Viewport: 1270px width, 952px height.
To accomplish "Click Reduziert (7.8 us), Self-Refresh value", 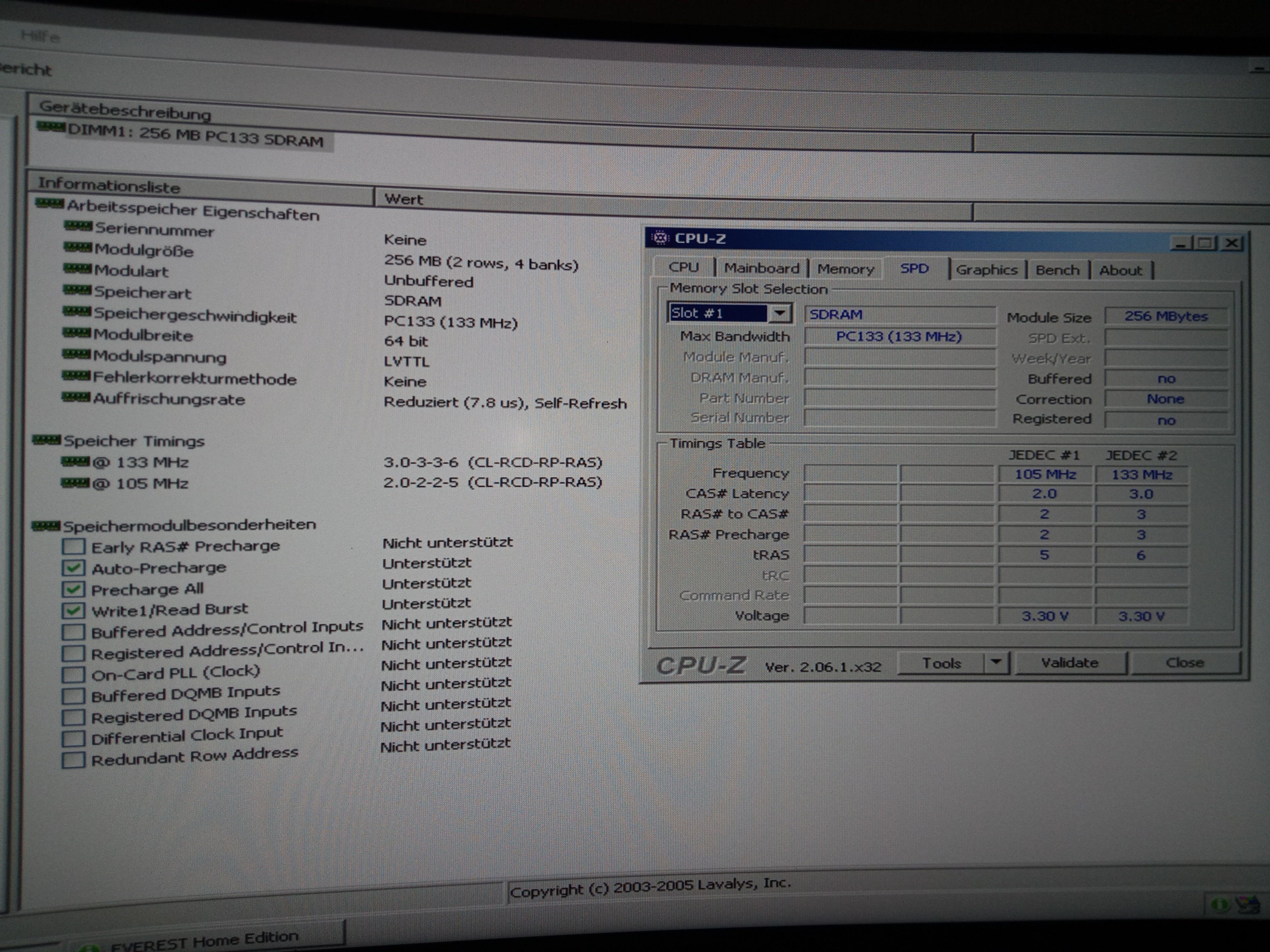I will pyautogui.click(x=505, y=402).
